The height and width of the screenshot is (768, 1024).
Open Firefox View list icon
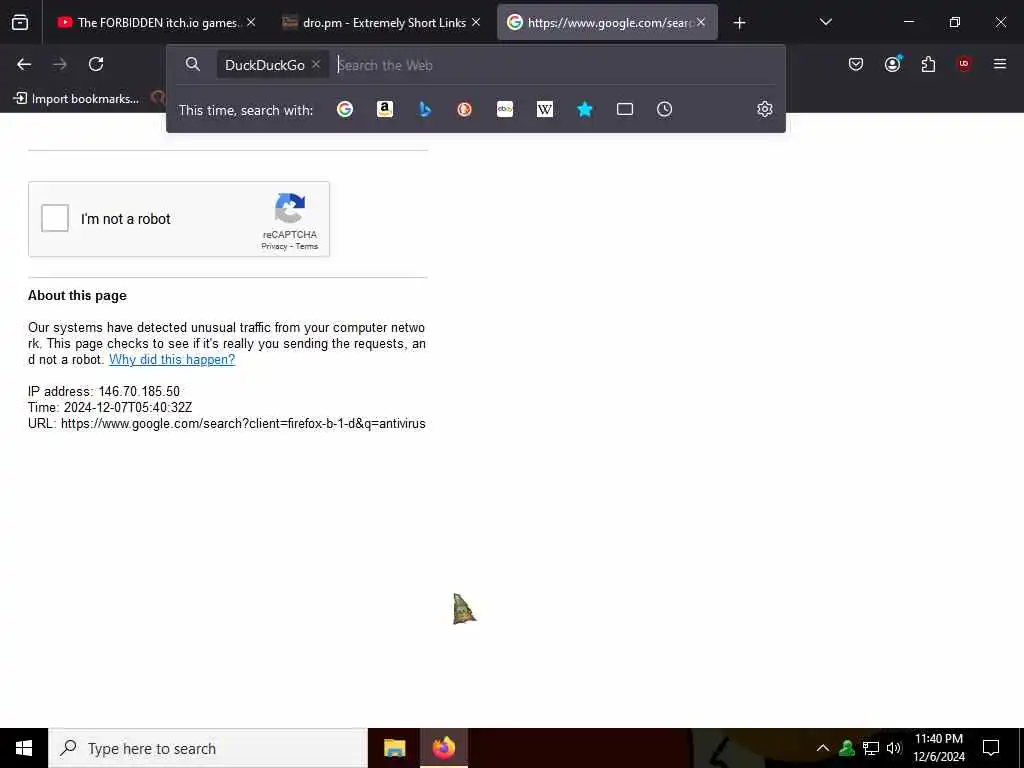pyautogui.click(x=20, y=23)
